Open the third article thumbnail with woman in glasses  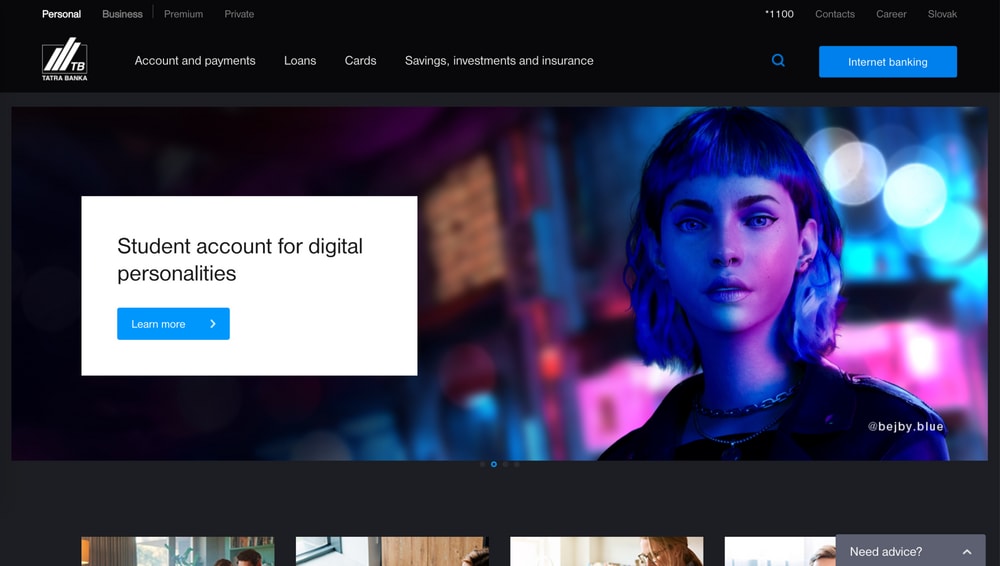click(x=607, y=551)
